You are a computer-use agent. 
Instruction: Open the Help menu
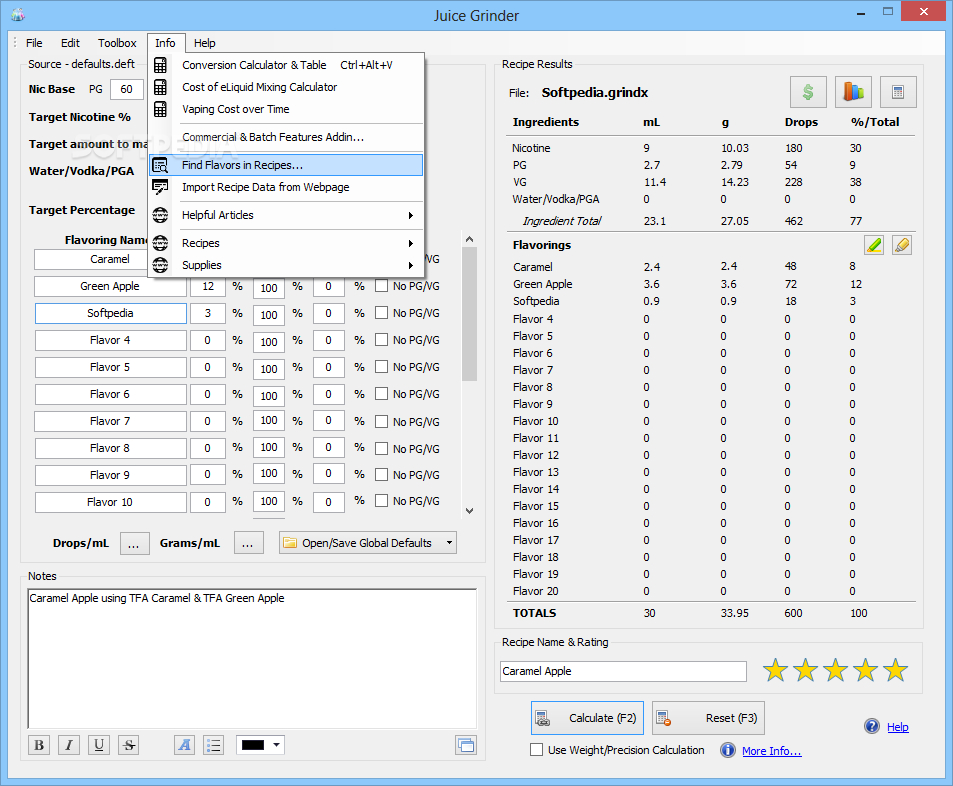coord(204,43)
